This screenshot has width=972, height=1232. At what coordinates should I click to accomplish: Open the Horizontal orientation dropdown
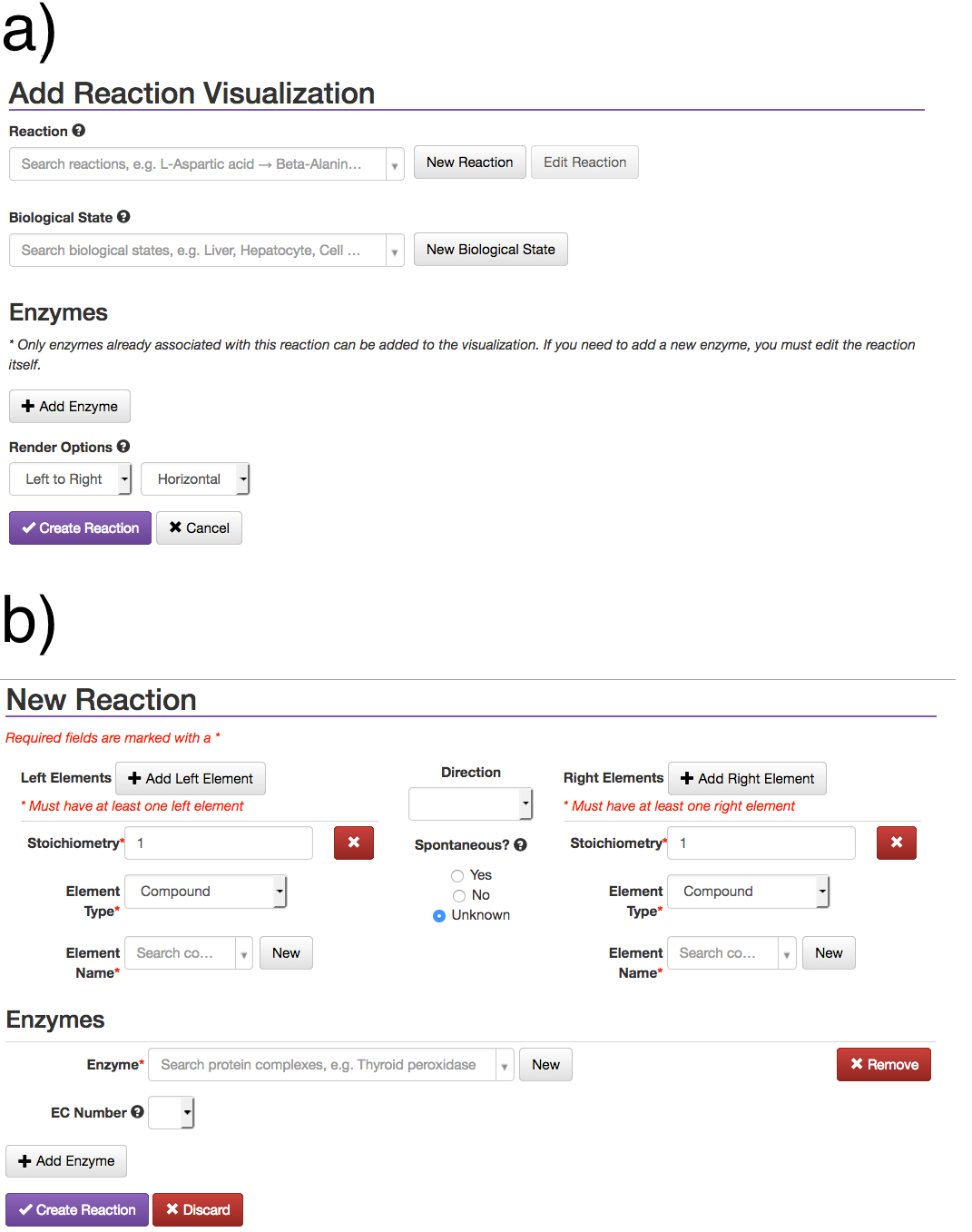click(195, 479)
